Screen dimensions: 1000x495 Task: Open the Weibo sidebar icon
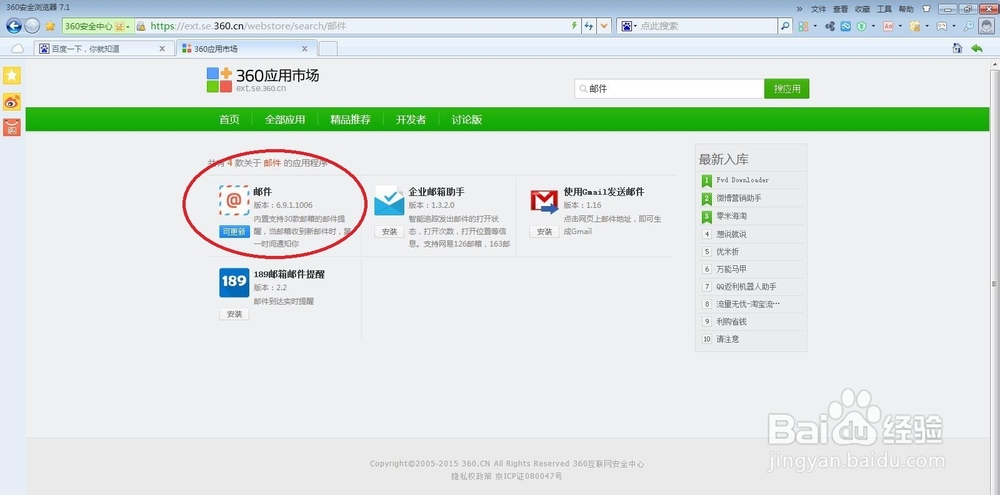12,101
